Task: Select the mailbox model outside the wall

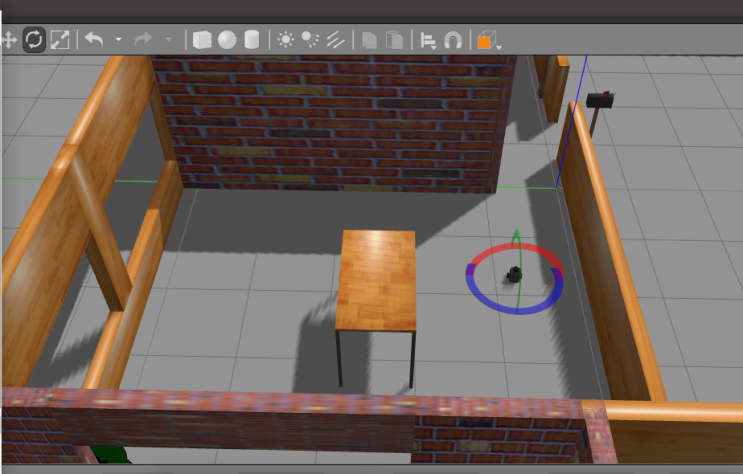Action: (x=599, y=100)
